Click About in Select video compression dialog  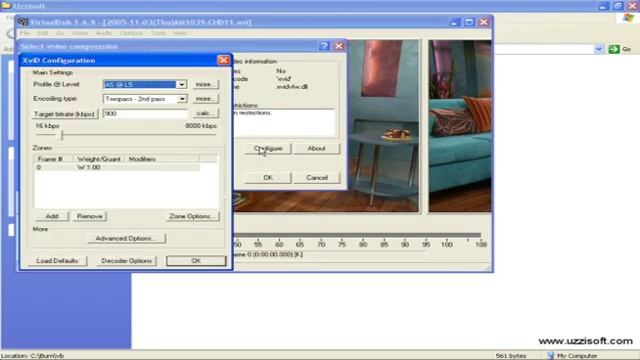point(317,149)
